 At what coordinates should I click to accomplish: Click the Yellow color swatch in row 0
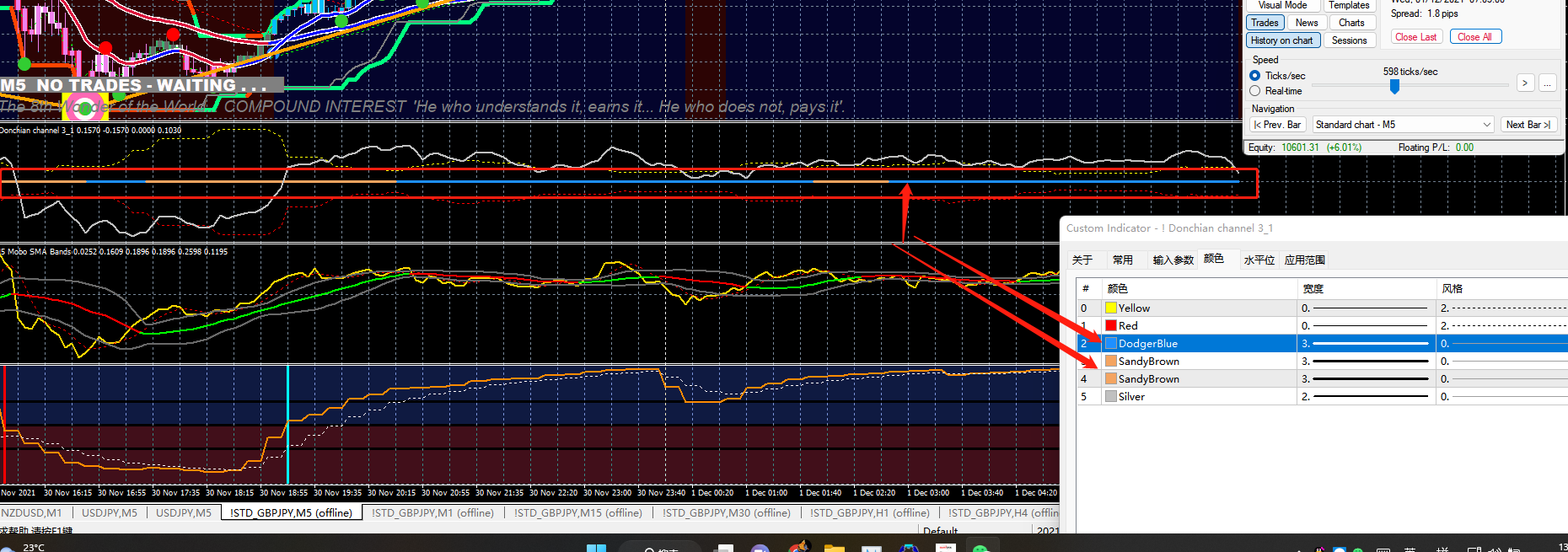pyautogui.click(x=1110, y=308)
